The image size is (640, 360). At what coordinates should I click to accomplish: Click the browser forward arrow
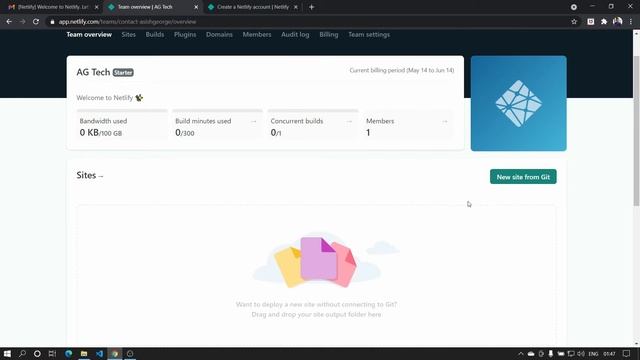pyautogui.click(x=22, y=22)
